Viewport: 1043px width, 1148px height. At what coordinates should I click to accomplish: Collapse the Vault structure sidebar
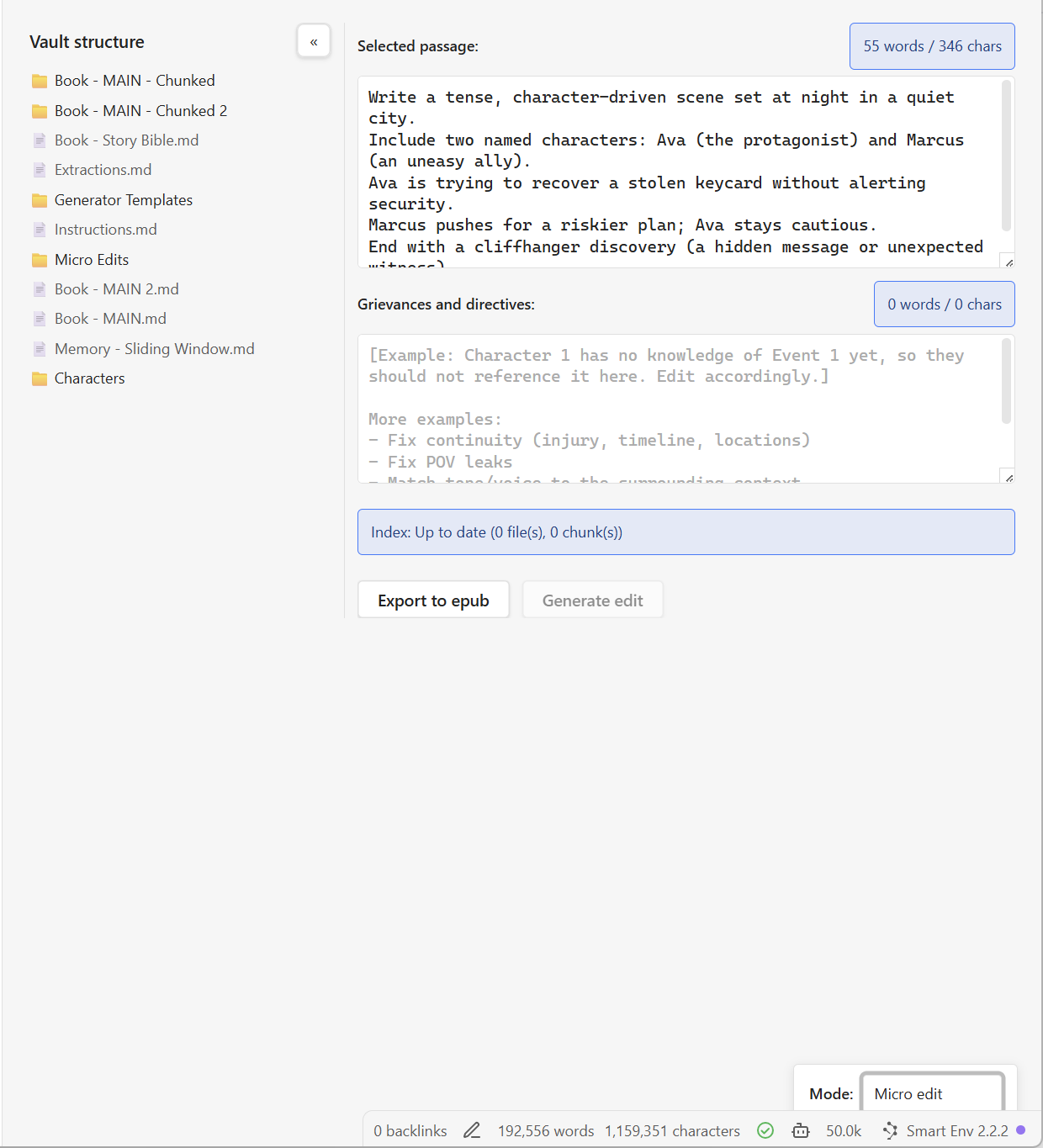pos(313,41)
